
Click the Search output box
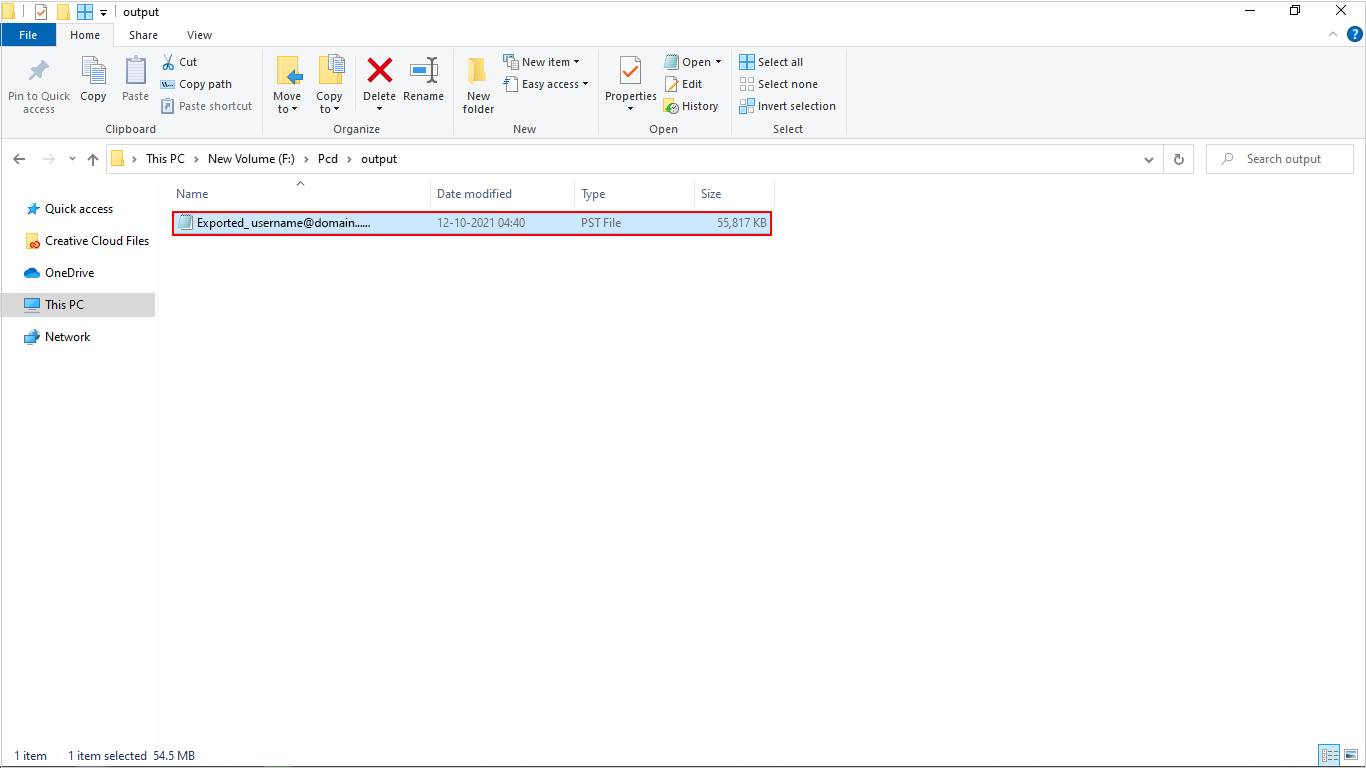click(1279, 159)
